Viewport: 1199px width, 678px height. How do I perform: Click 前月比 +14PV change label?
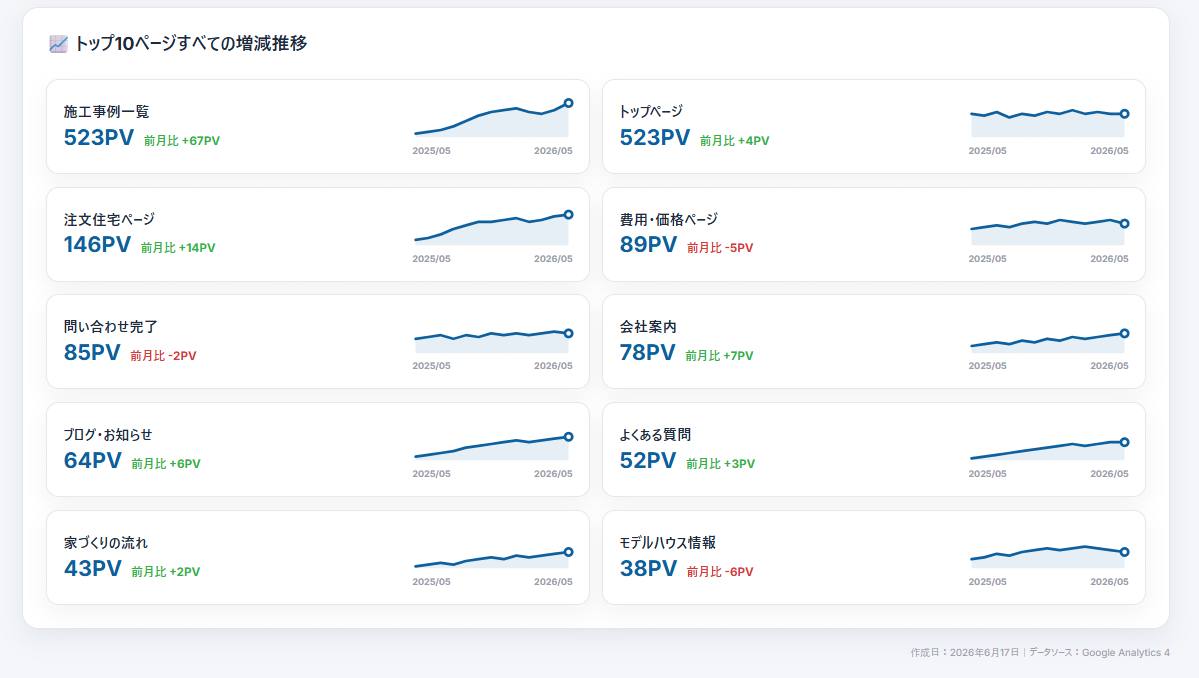[178, 248]
